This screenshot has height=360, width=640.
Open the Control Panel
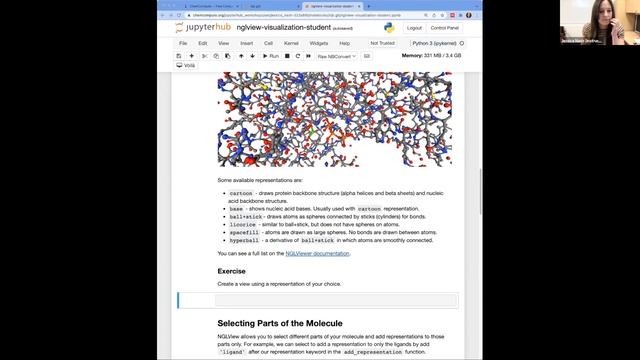(444, 28)
